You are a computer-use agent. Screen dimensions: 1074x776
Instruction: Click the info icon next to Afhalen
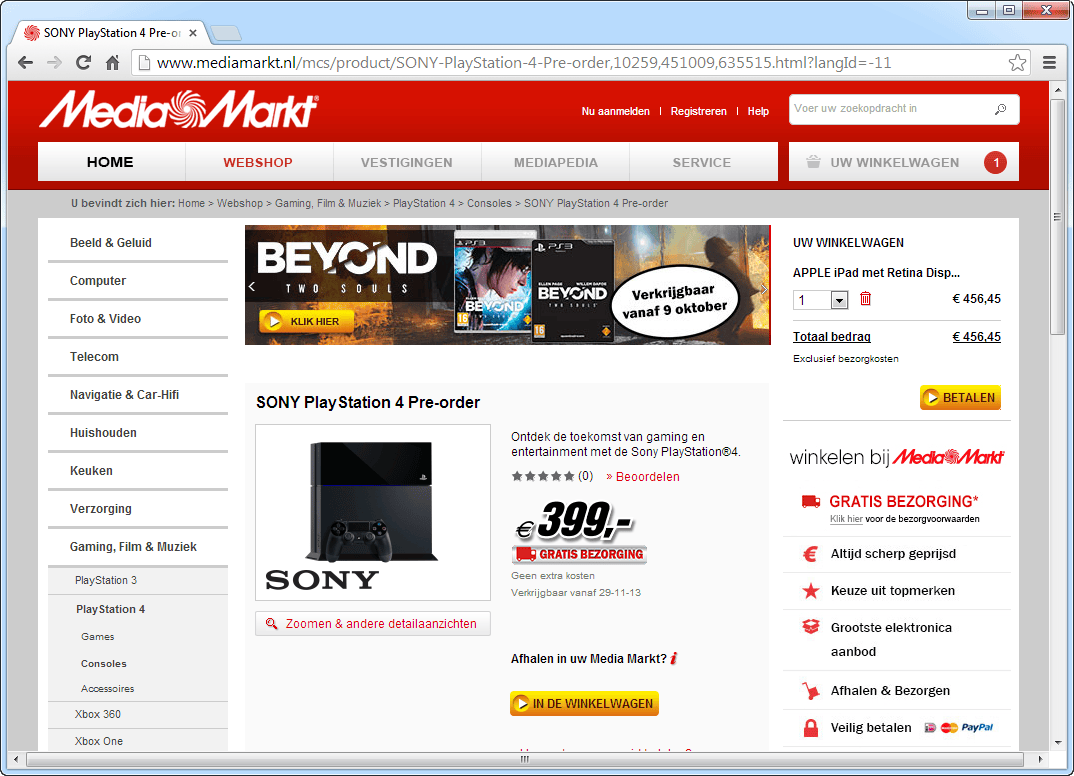[674, 658]
